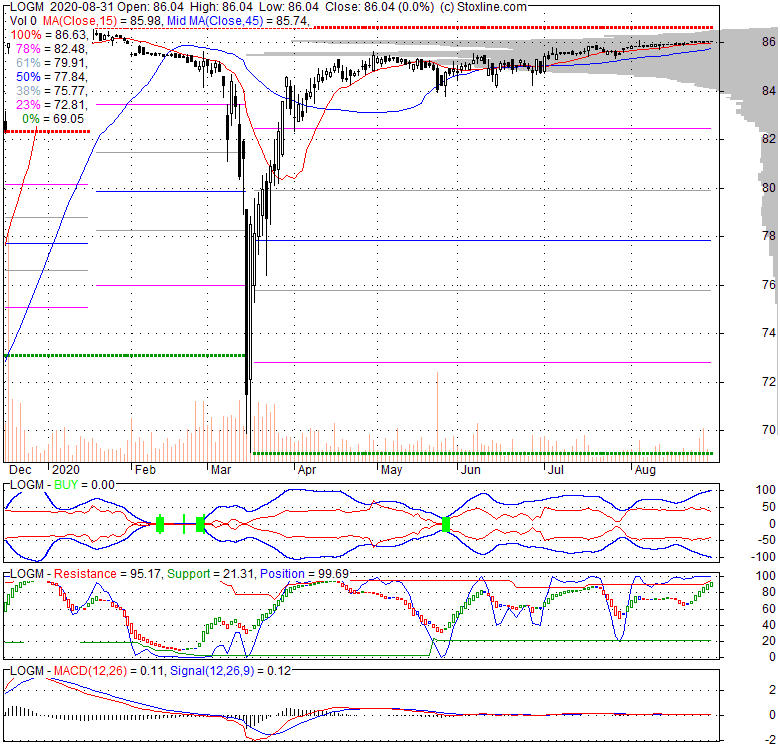Click the 74 price axis label
This screenshot has width=780, height=745.
[x=769, y=333]
